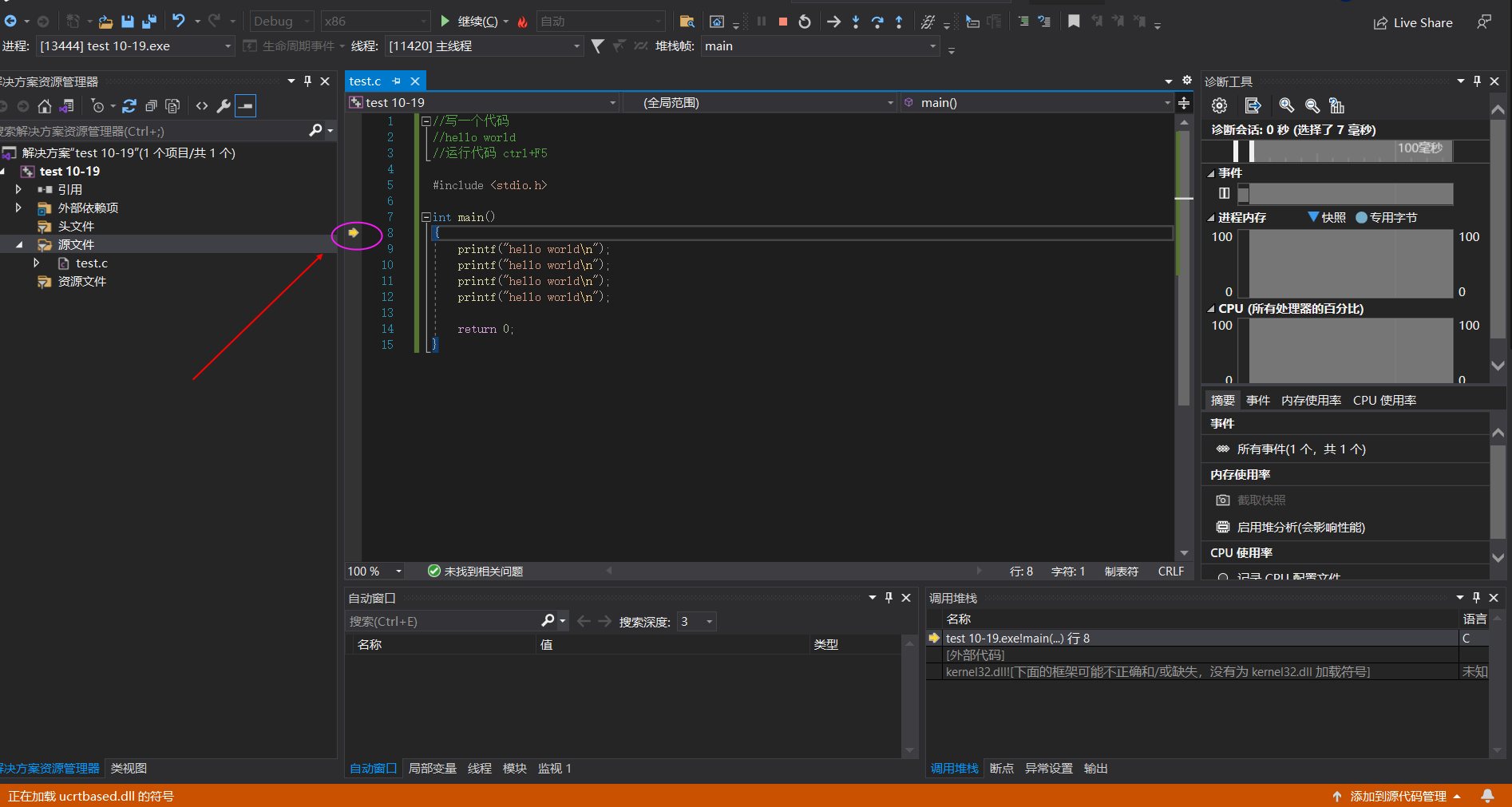Open the stack frame dropdown showing main

click(821, 46)
